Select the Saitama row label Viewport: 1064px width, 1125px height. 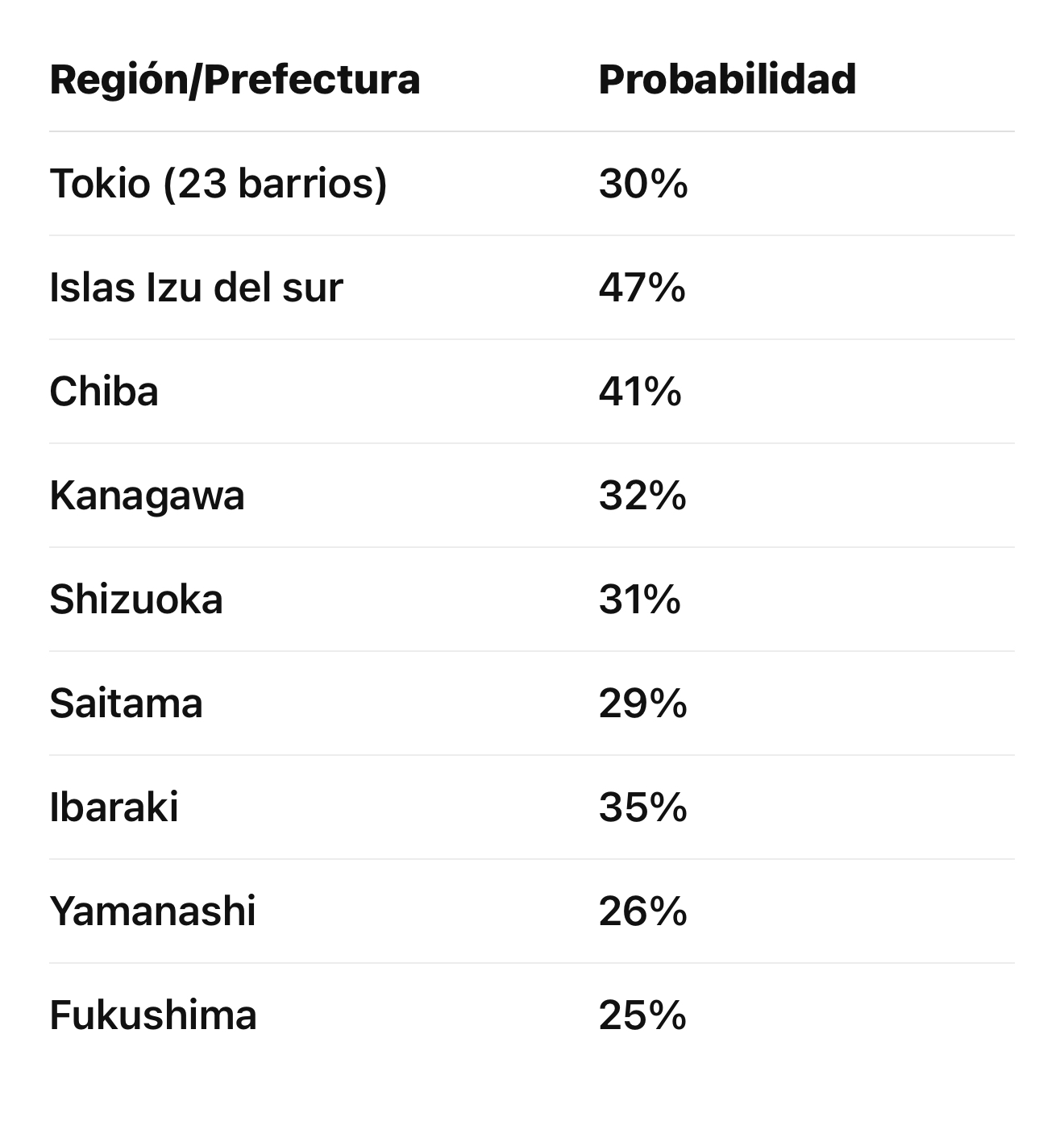click(x=126, y=704)
